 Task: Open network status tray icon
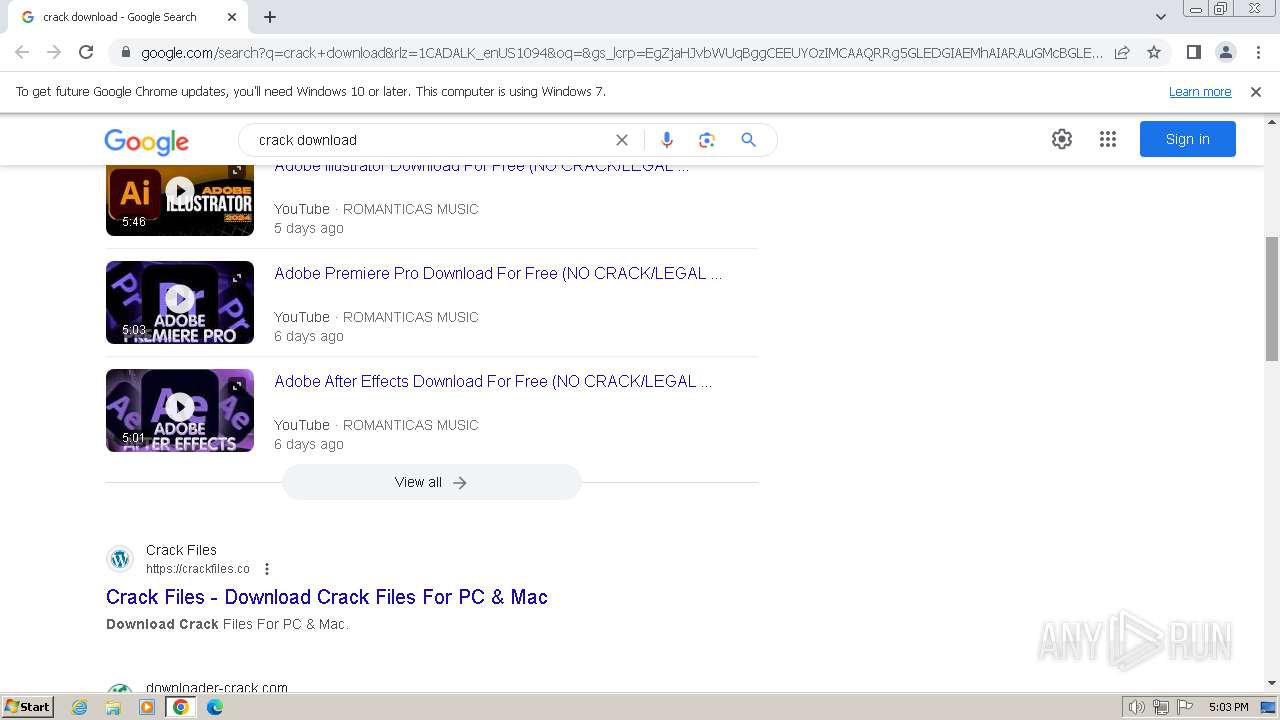pyautogui.click(x=1161, y=707)
